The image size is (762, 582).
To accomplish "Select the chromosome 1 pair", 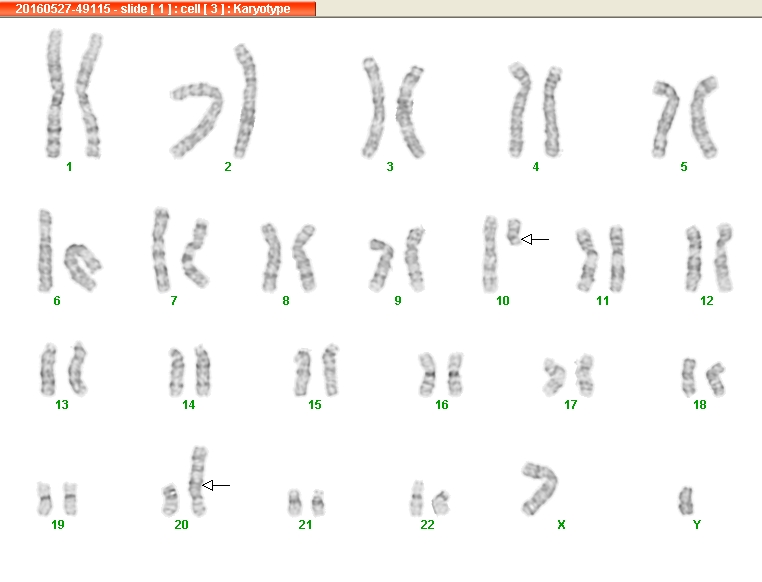I will [74, 94].
